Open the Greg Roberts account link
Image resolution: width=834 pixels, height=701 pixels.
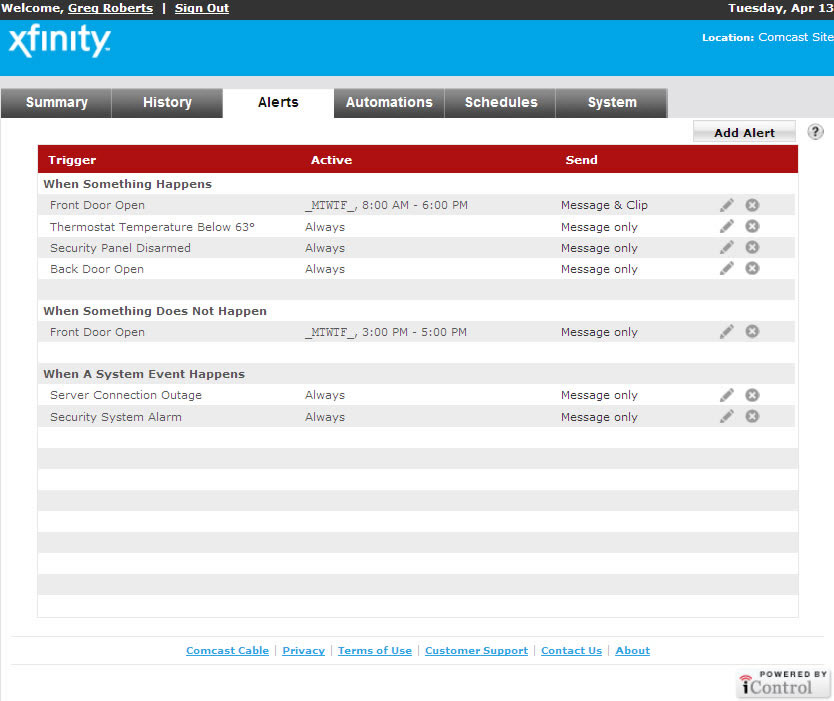tap(110, 8)
